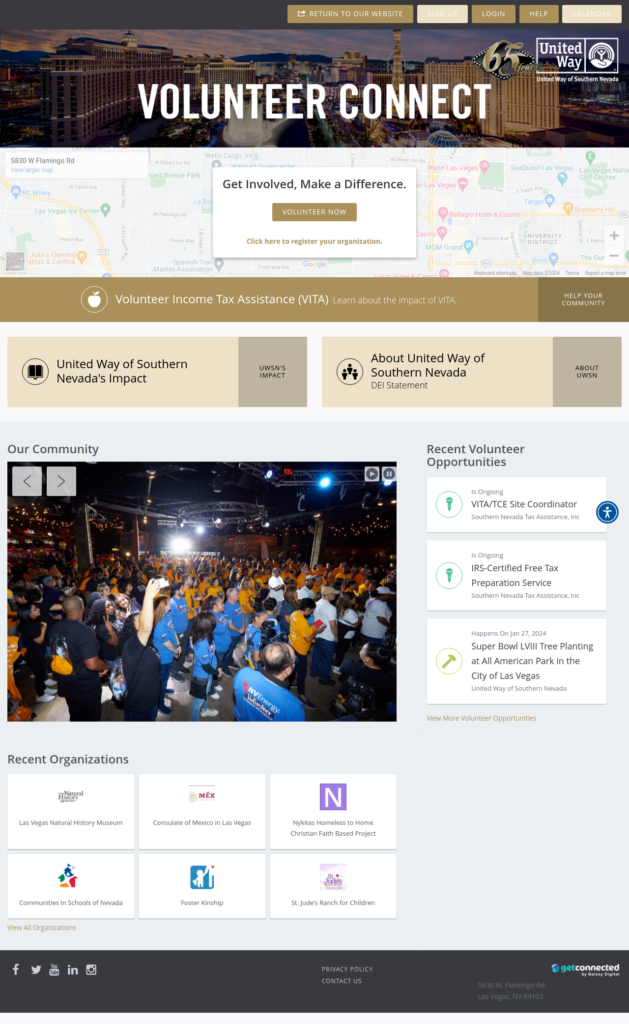Open View larger map link
The image size is (629, 1024).
32,170
